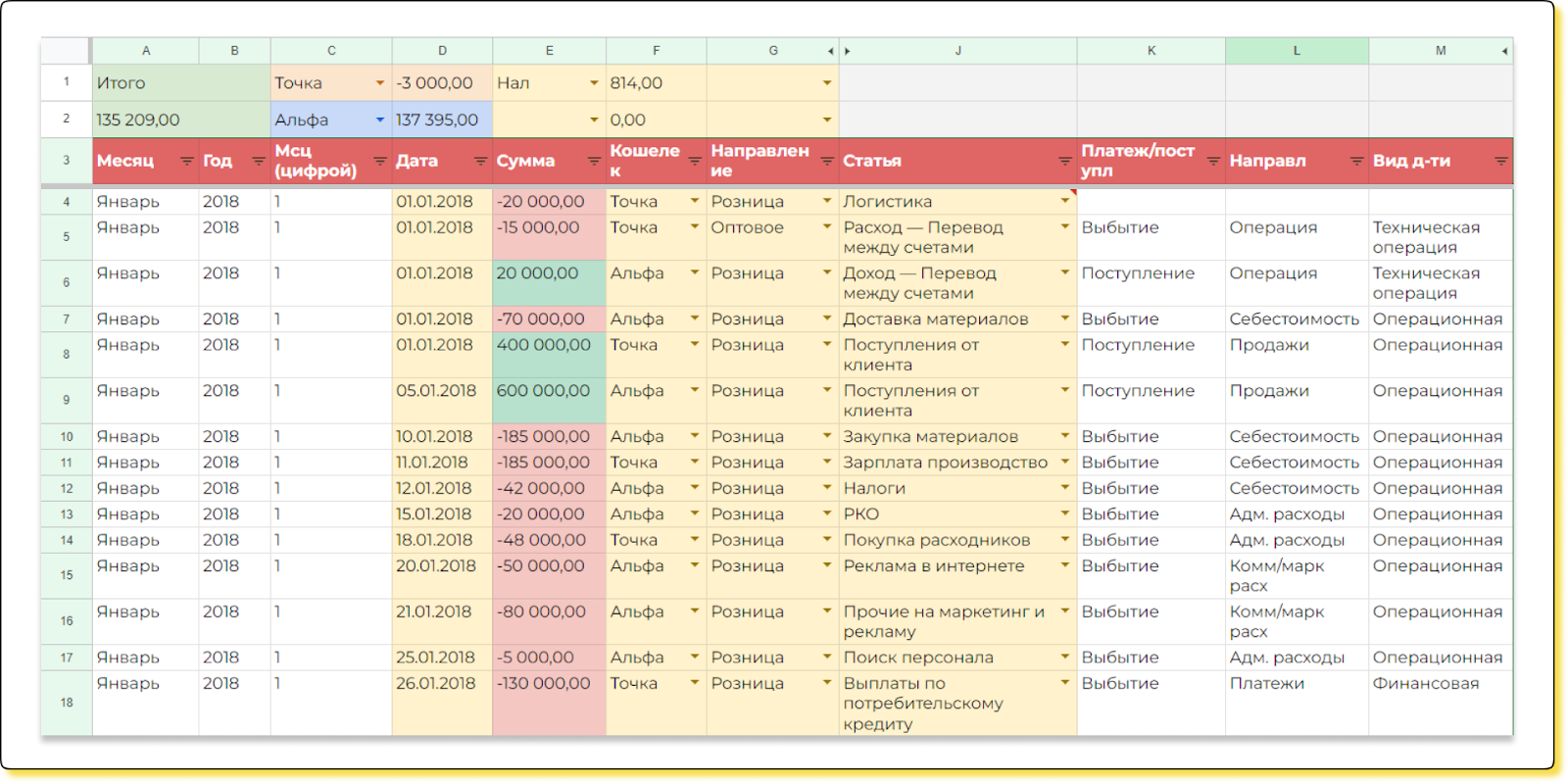Select the column L header

(x=1296, y=51)
